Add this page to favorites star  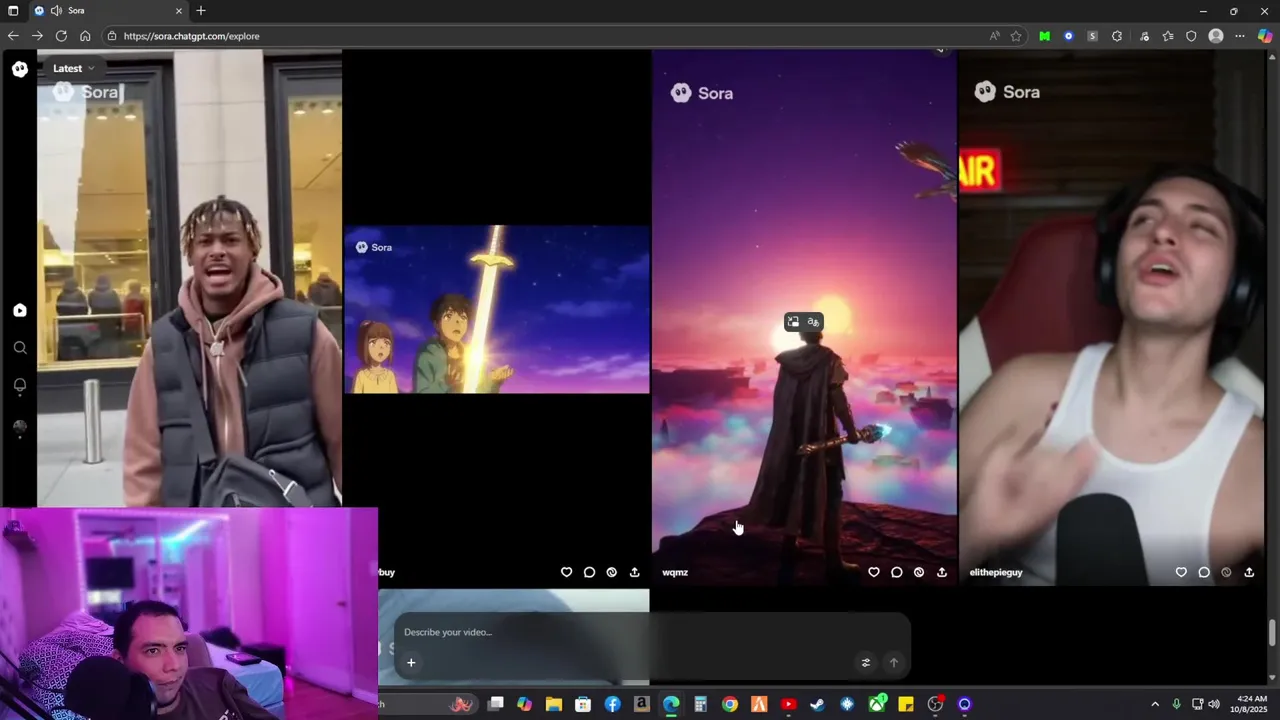(1016, 36)
